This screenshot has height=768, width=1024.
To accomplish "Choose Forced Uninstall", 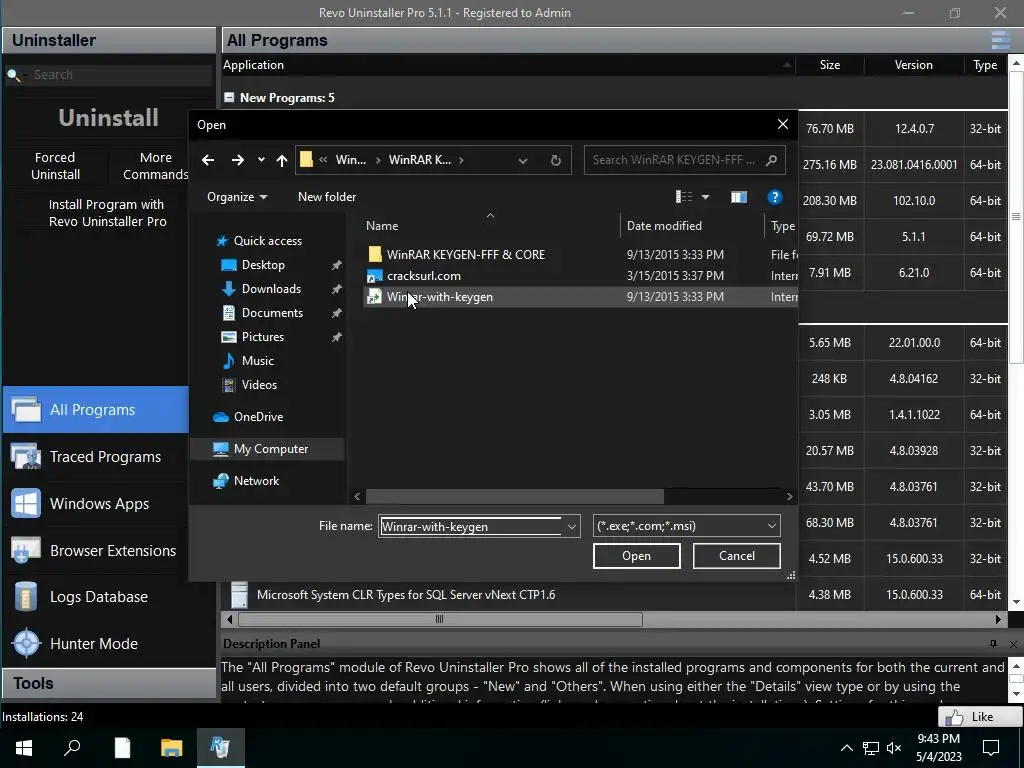I will pyautogui.click(x=56, y=166).
